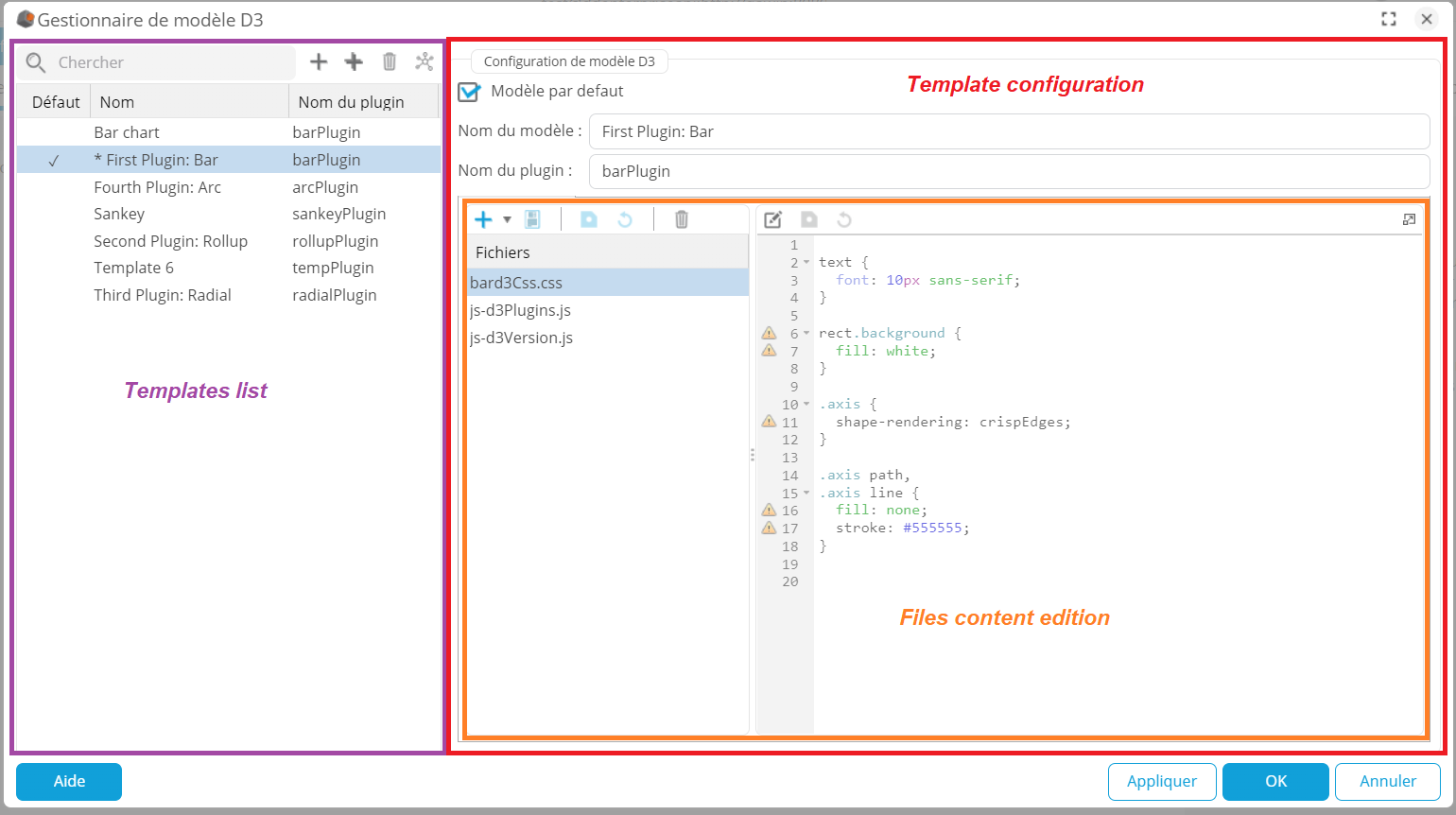
Task: Click the network node icon above the templates list
Action: pyautogui.click(x=425, y=61)
